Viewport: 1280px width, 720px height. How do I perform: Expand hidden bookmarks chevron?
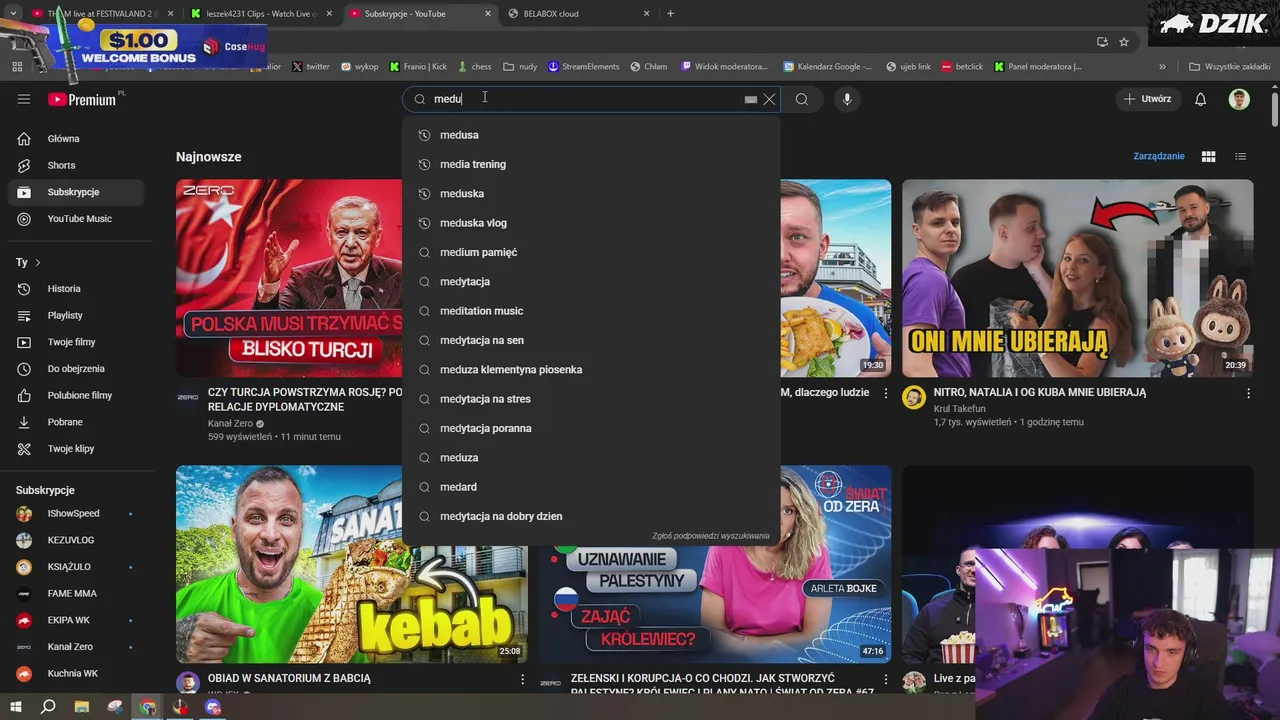tap(1162, 67)
